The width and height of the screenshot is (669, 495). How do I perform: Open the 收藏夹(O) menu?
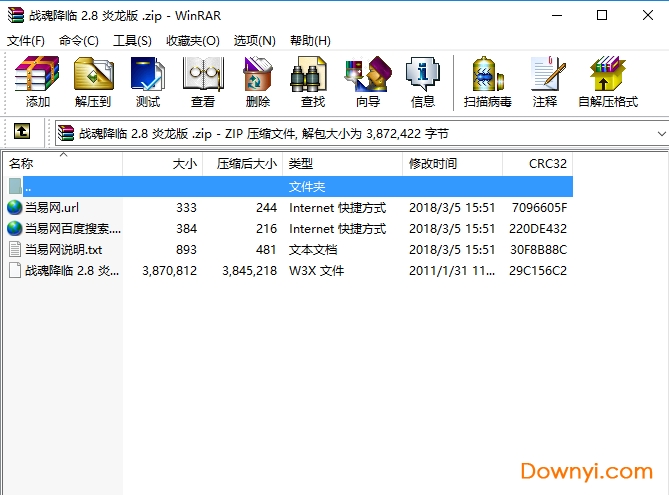click(x=193, y=41)
